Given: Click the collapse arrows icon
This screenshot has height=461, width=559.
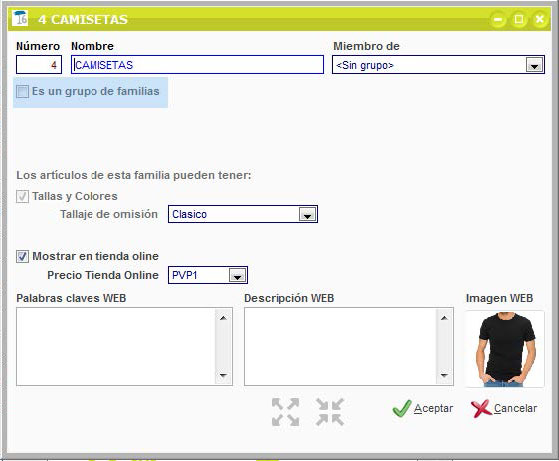Looking at the screenshot, I should (x=330, y=412).
